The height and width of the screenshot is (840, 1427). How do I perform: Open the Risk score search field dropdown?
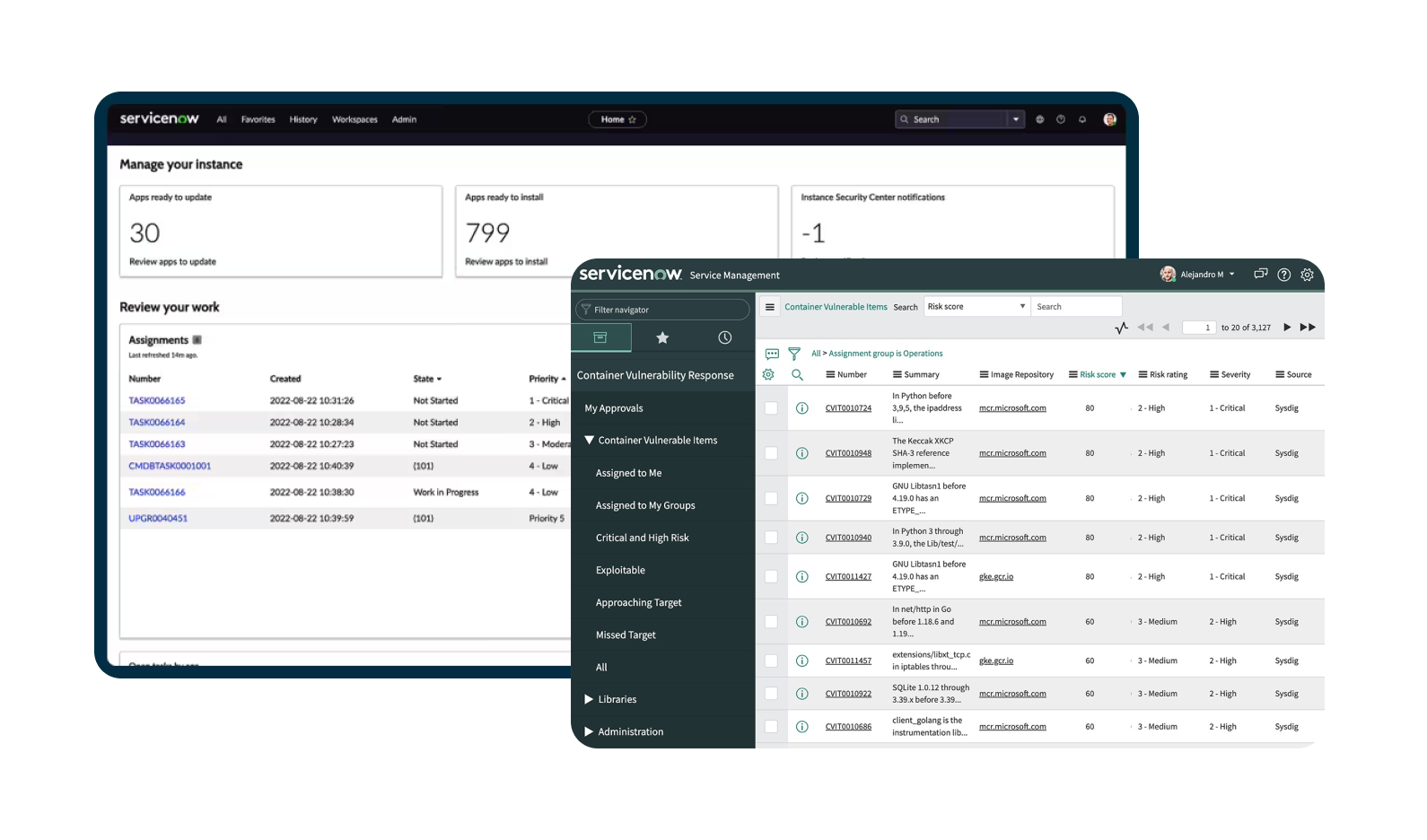tap(976, 307)
